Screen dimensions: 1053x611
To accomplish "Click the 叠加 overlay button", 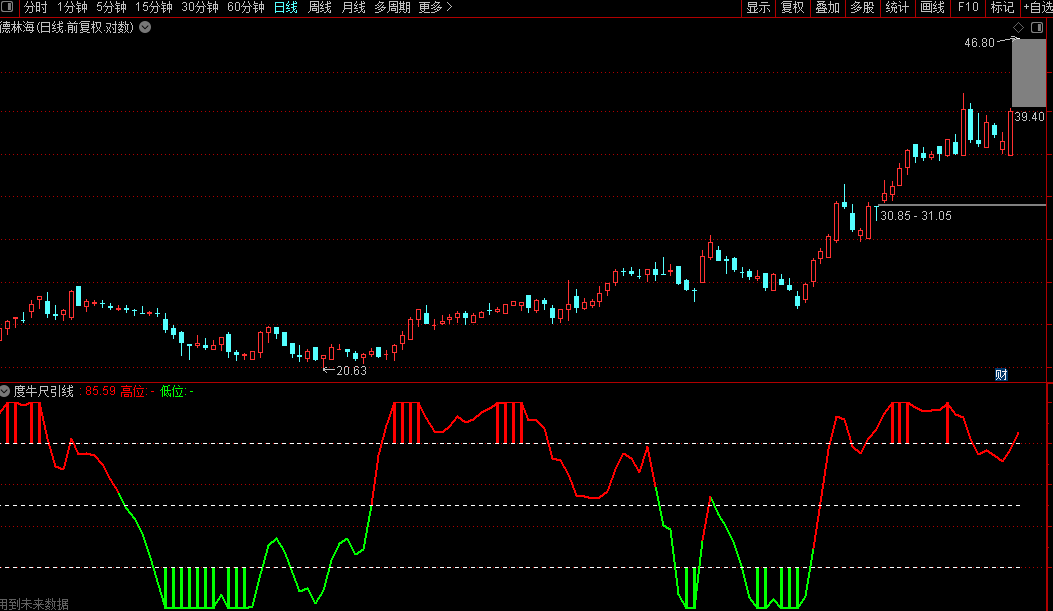I will (x=827, y=7).
